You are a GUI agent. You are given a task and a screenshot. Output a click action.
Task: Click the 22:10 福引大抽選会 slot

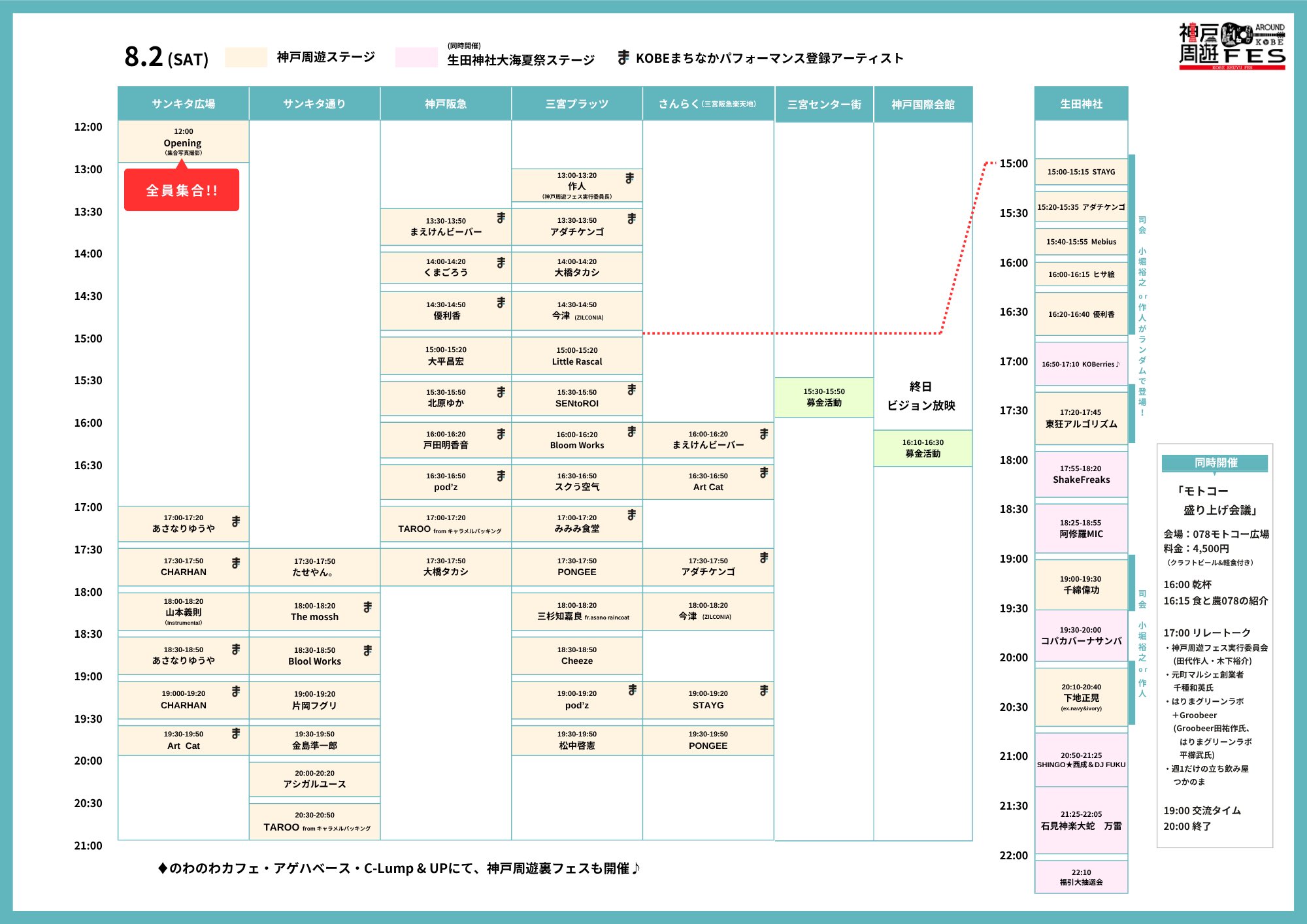pyautogui.click(x=1081, y=877)
